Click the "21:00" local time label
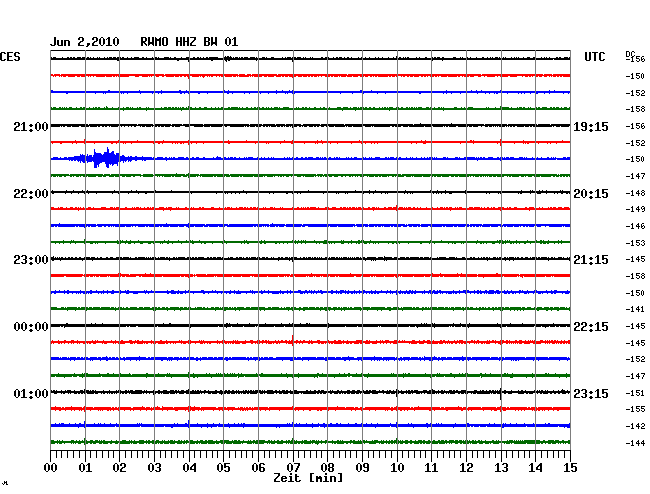Image resolution: width=650 pixels, height=494 pixels. coord(31,126)
